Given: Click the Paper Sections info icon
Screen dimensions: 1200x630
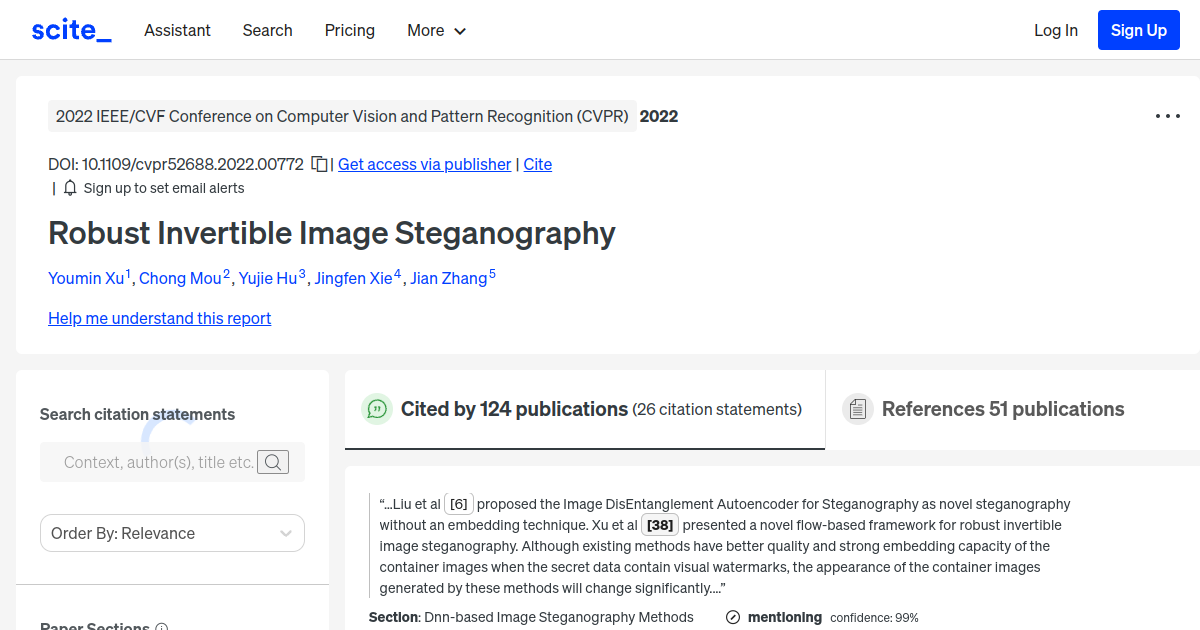Looking at the screenshot, I should click(162, 626).
